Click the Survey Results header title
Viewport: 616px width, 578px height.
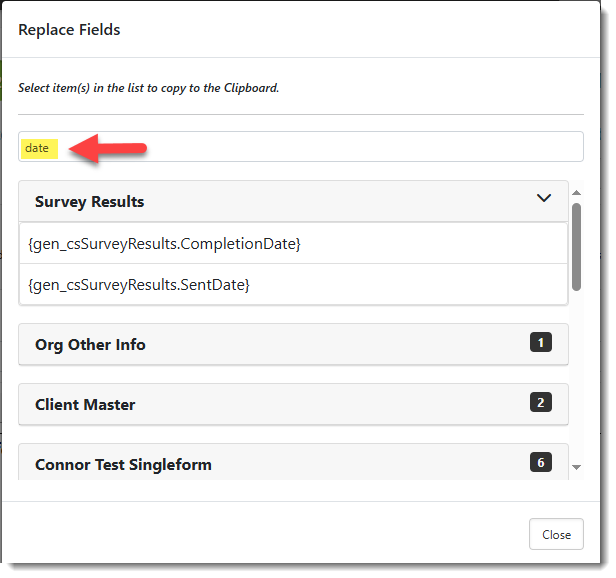tap(89, 201)
